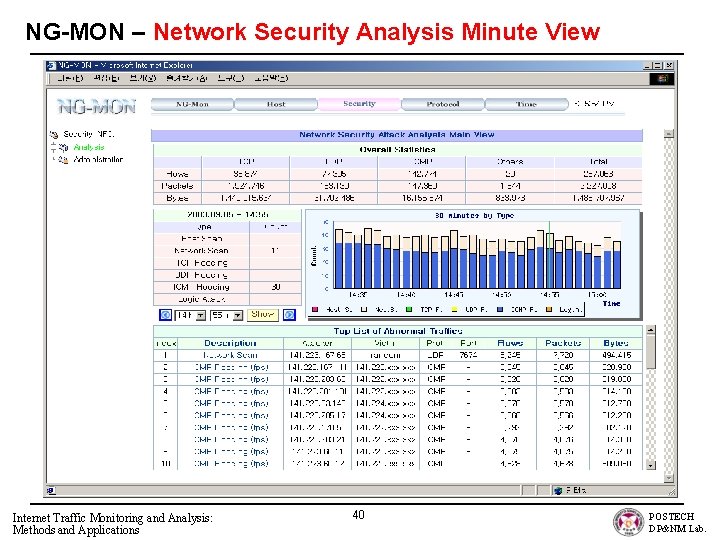Switch to the Time tab
The image size is (720, 540).
pyautogui.click(x=527, y=105)
